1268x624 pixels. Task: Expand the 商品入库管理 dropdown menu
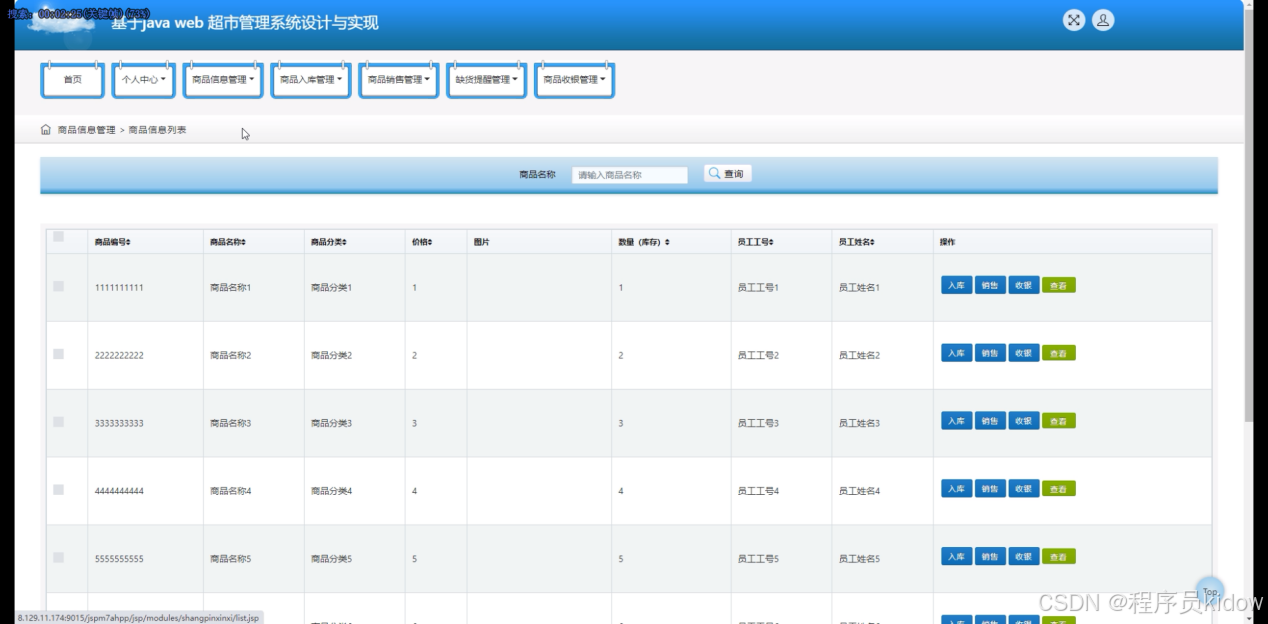(x=311, y=80)
